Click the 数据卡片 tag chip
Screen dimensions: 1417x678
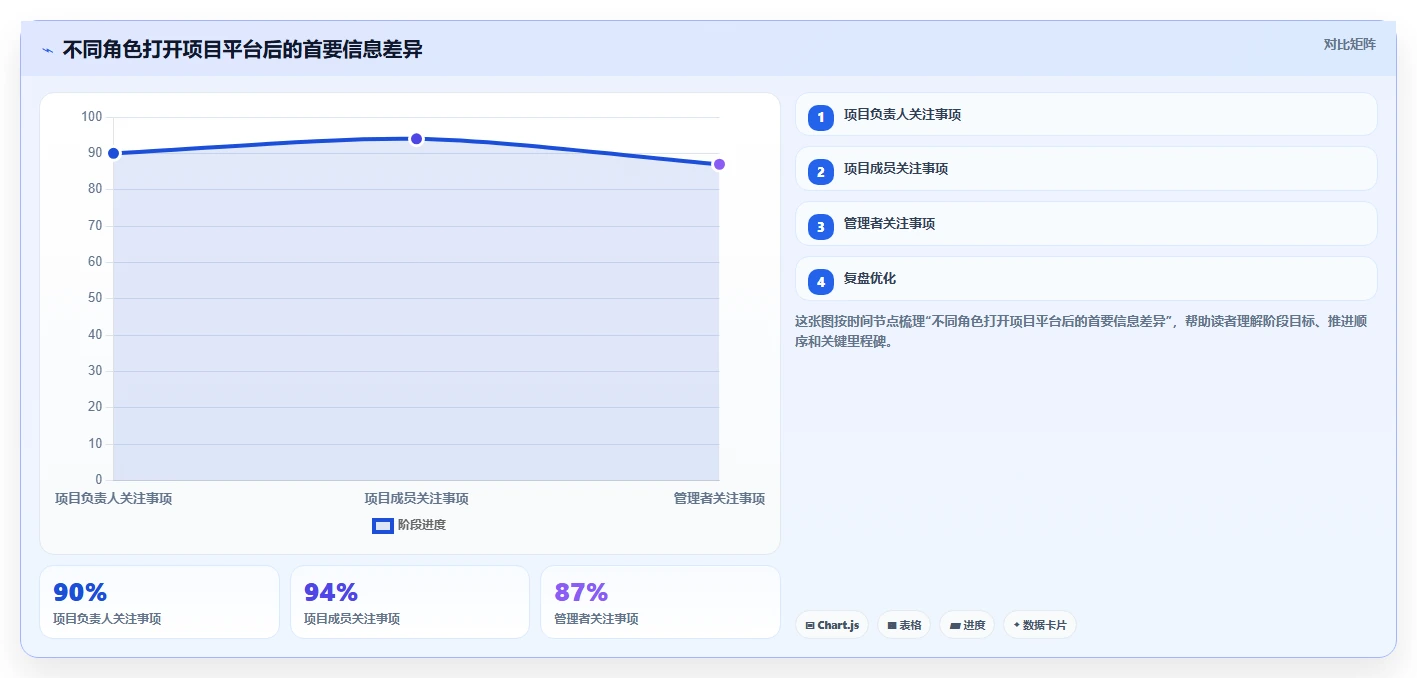pyautogui.click(x=1040, y=625)
